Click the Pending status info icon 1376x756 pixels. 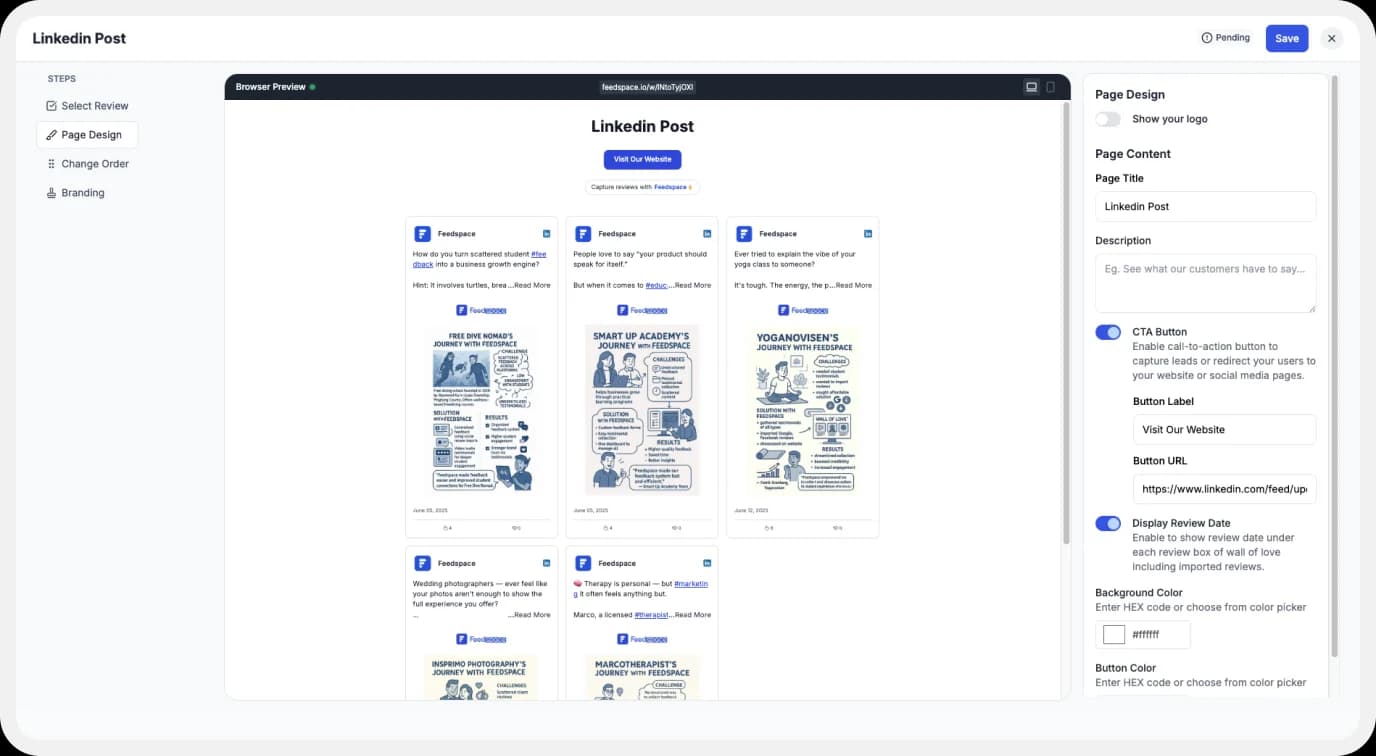tap(1206, 38)
